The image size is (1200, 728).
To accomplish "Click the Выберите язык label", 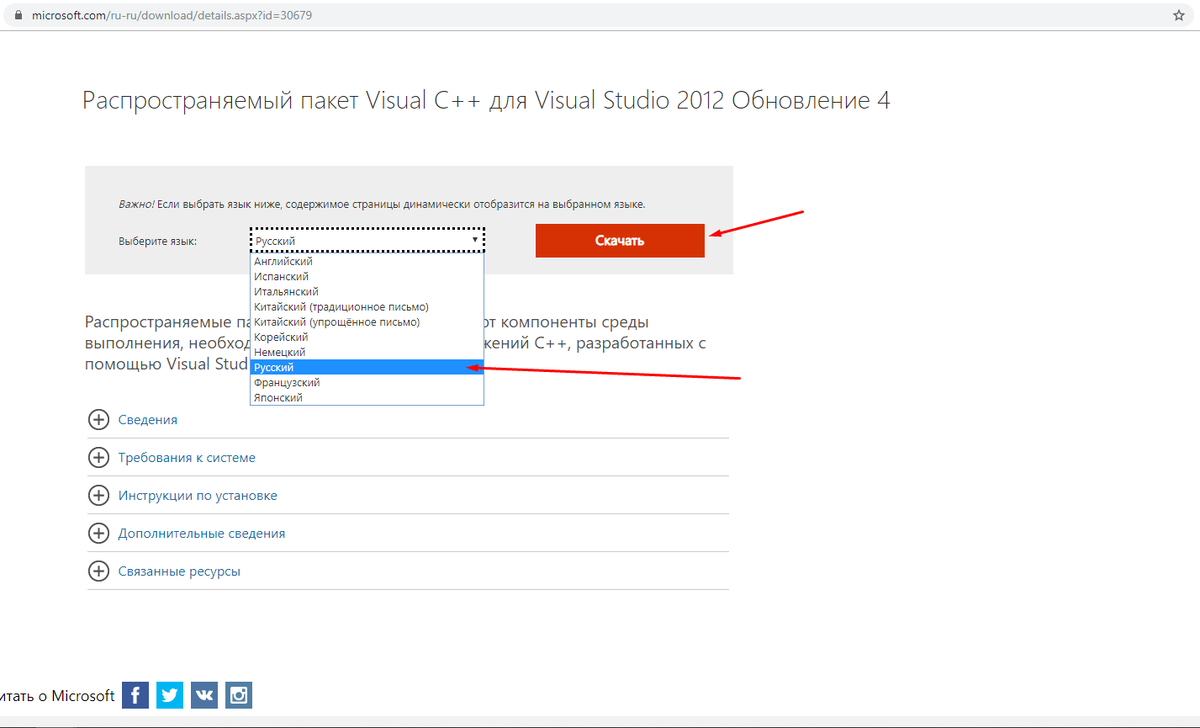I will 158,241.
